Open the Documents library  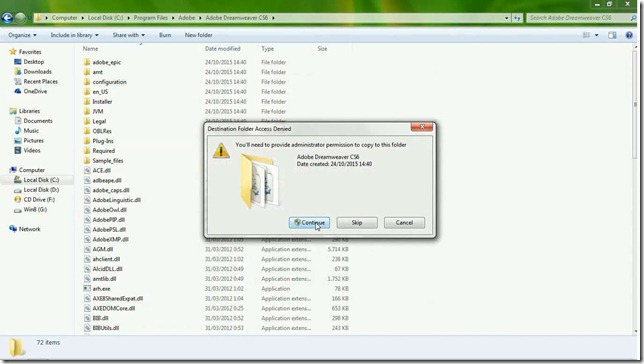pyautogui.click(x=38, y=121)
